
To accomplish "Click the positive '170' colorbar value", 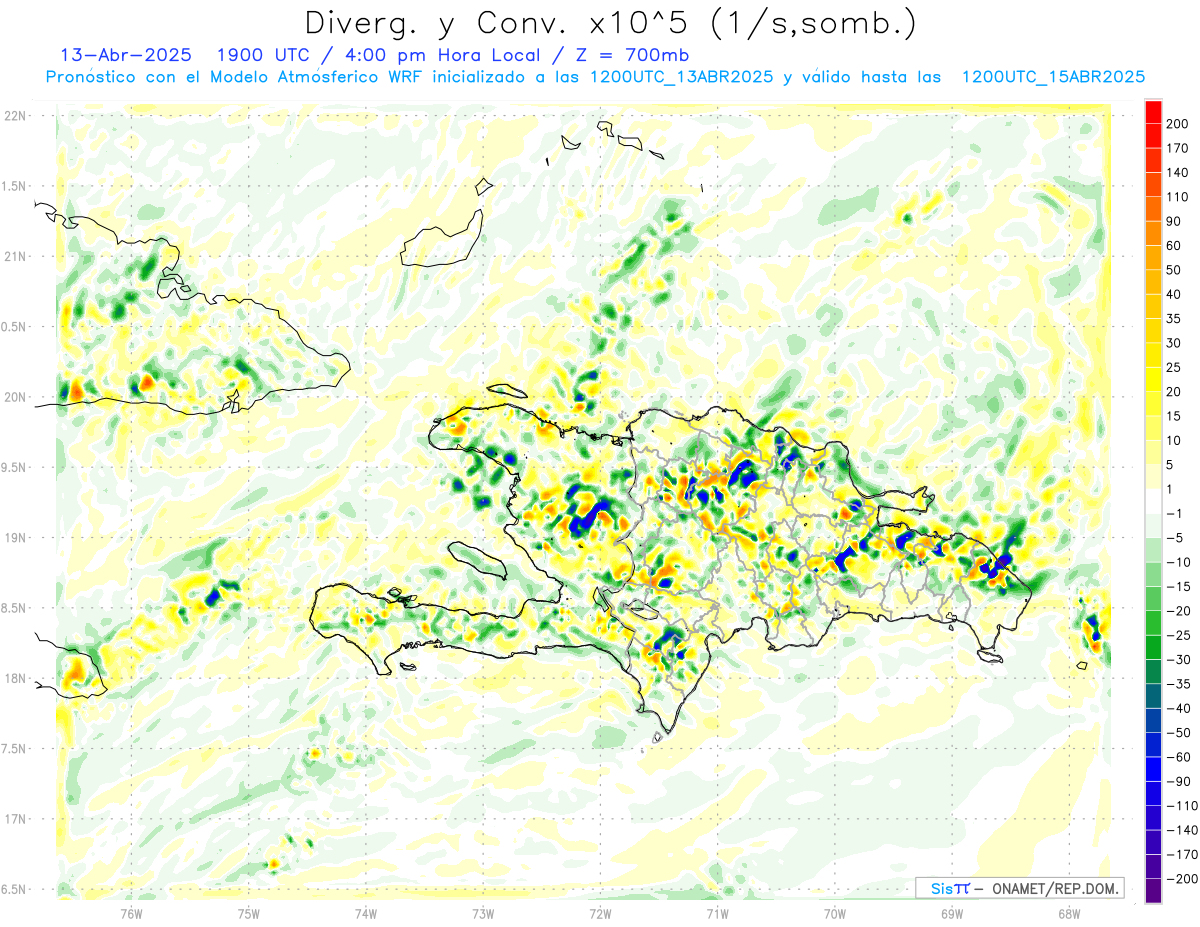I will pyautogui.click(x=1178, y=148).
